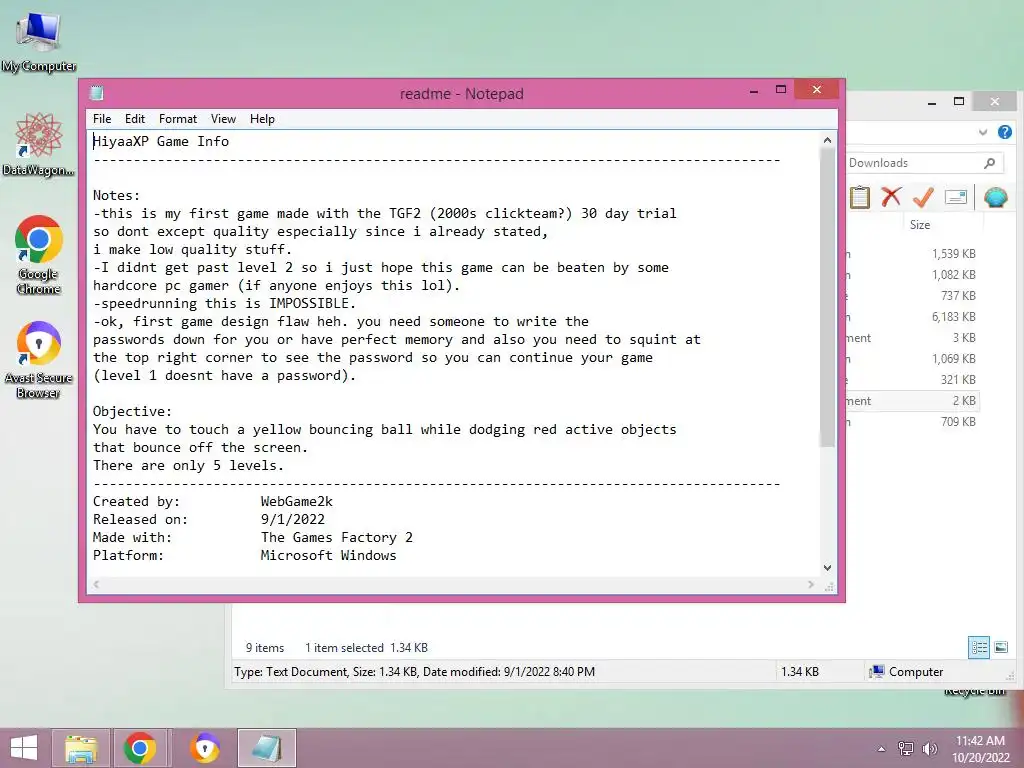Click the Notepad taskbar button

coord(266,748)
